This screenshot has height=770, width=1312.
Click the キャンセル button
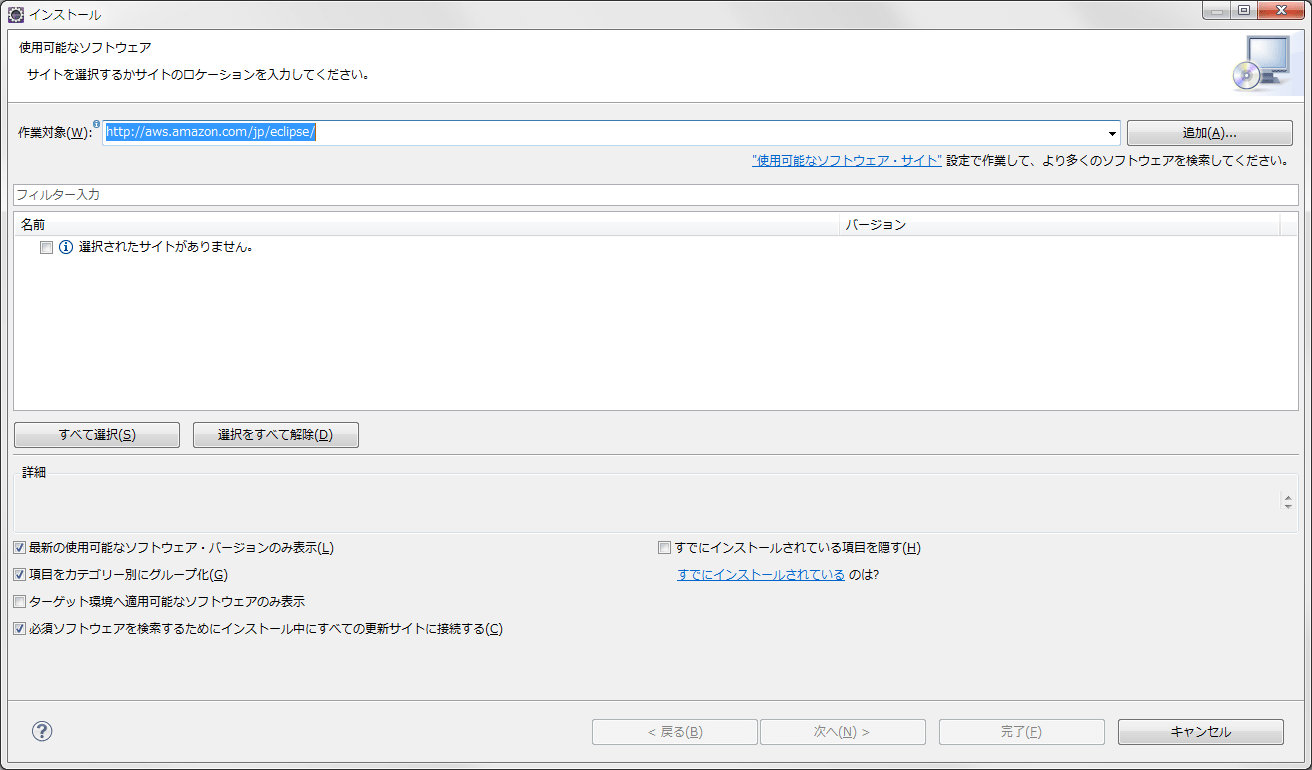coord(1200,731)
